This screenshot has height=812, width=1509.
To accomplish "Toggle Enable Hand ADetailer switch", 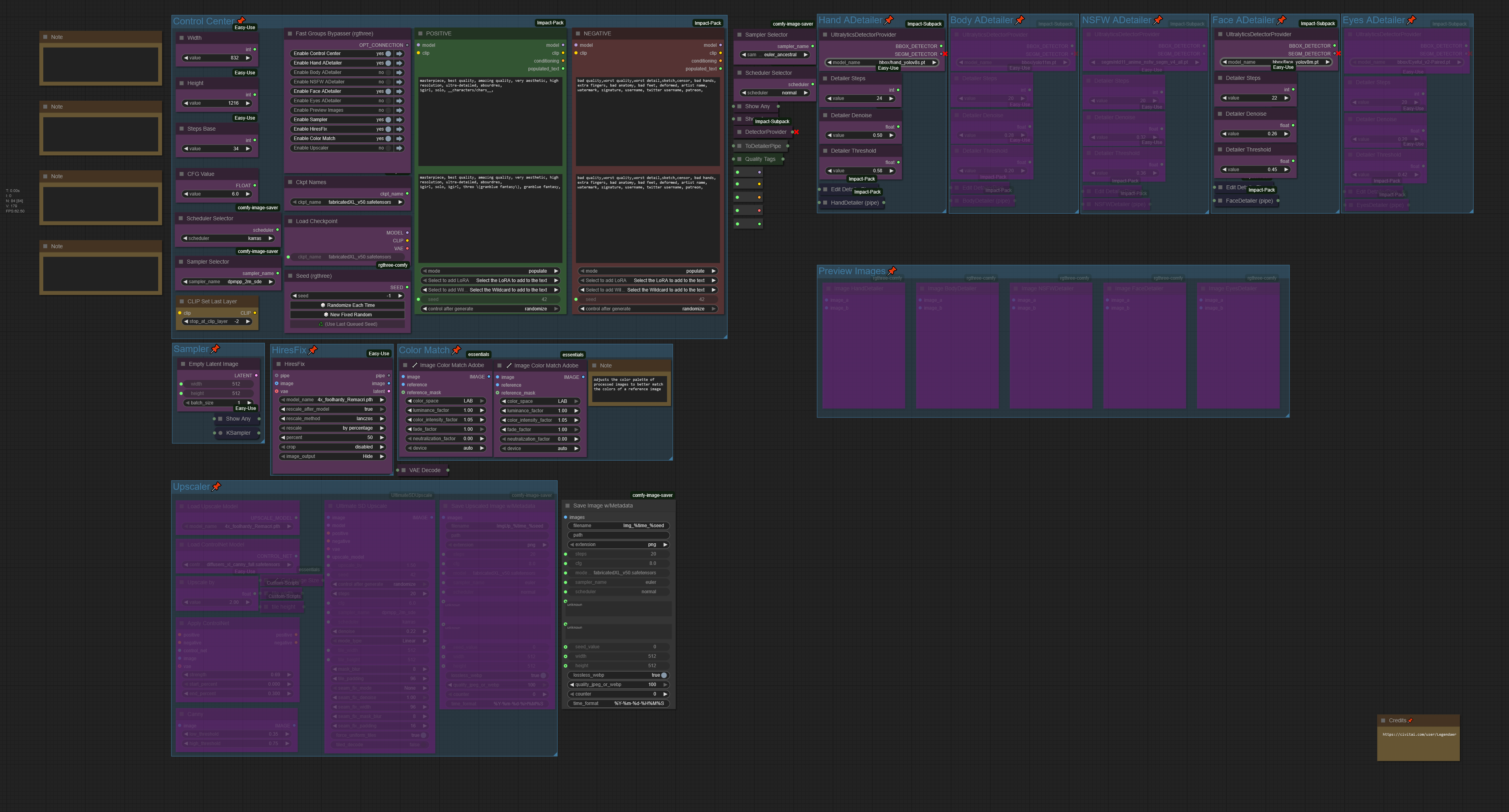I will 388,63.
